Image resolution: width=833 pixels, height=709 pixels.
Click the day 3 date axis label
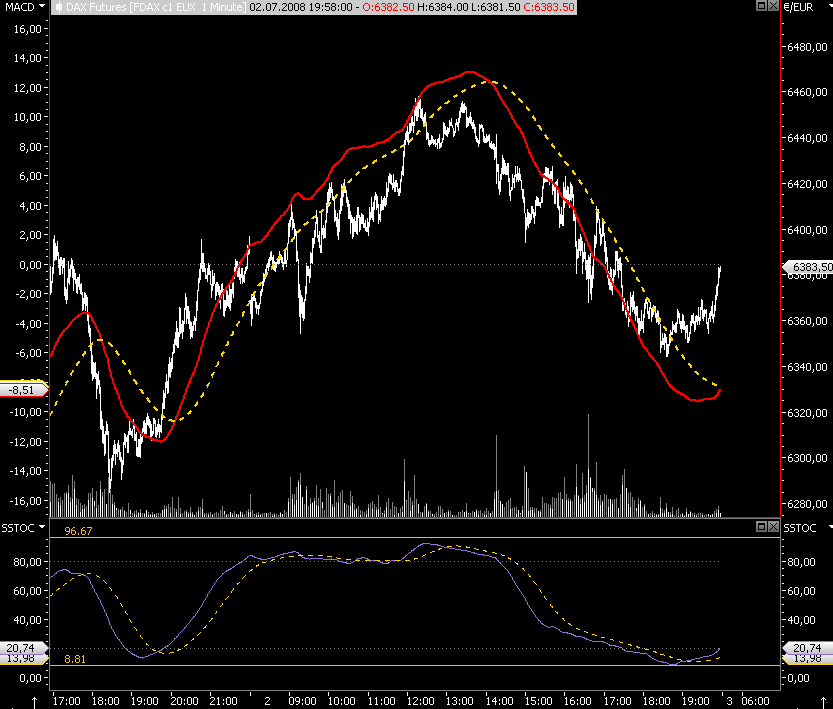tap(729, 701)
